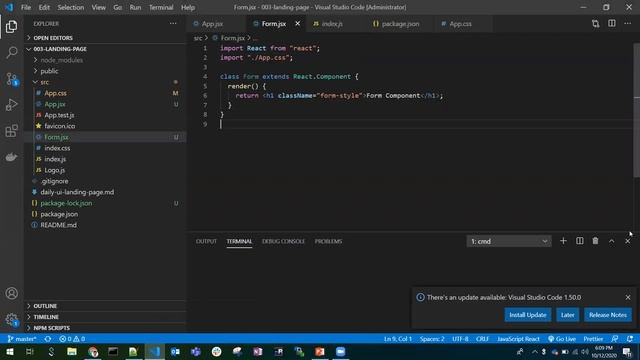Open the Extensions view

coord(11,131)
